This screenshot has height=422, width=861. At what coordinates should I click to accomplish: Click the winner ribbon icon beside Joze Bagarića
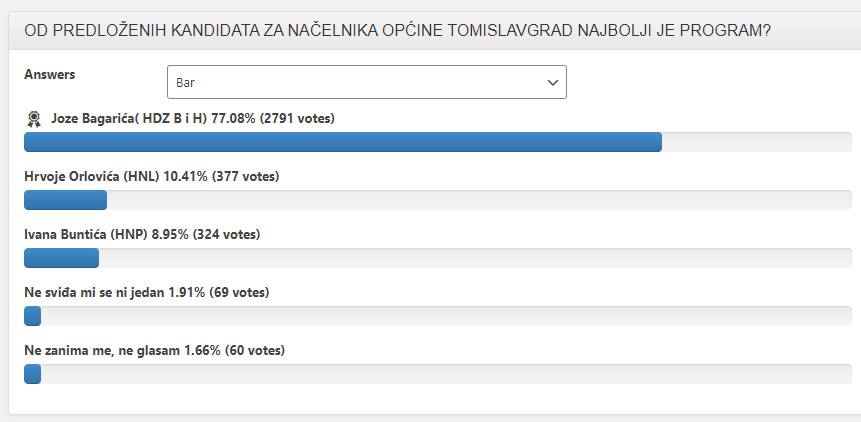[34, 119]
